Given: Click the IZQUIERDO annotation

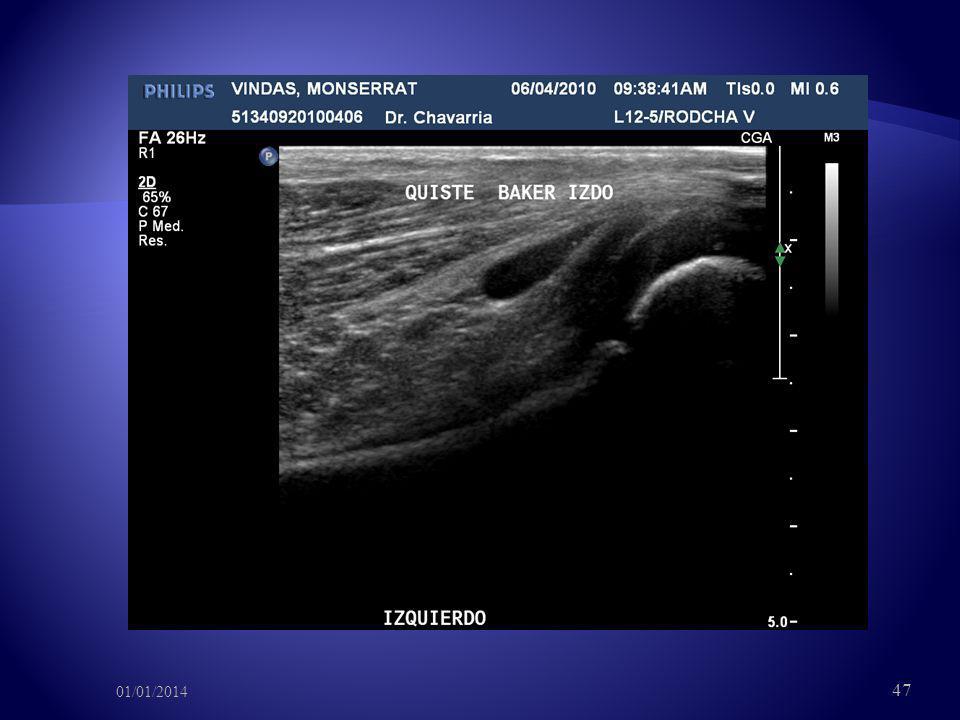Looking at the screenshot, I should tap(435, 618).
